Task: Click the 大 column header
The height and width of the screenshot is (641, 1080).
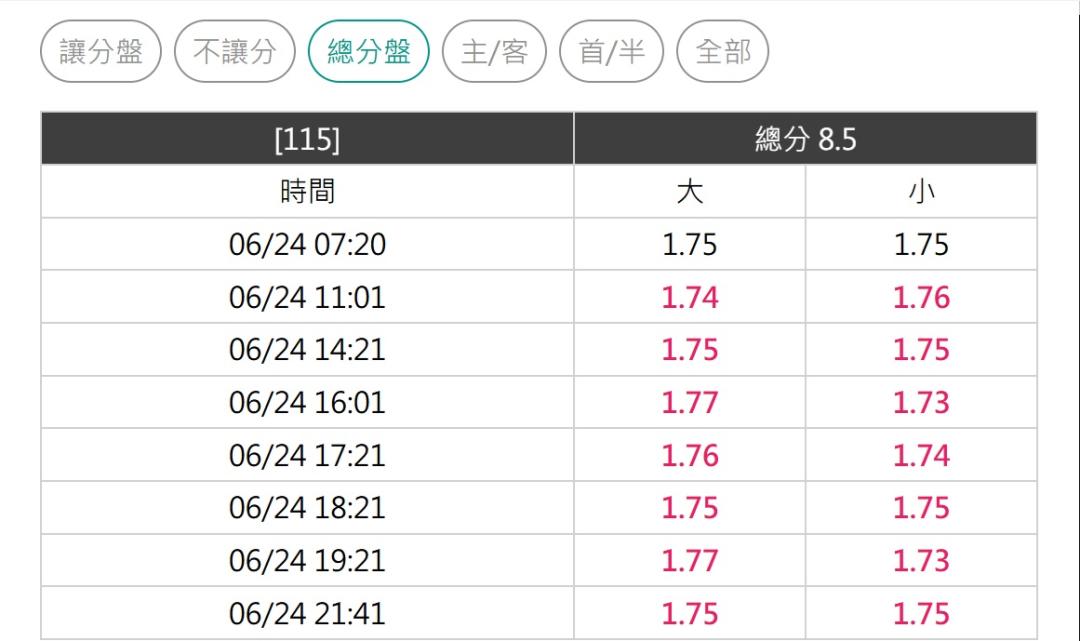Action: pyautogui.click(x=689, y=191)
